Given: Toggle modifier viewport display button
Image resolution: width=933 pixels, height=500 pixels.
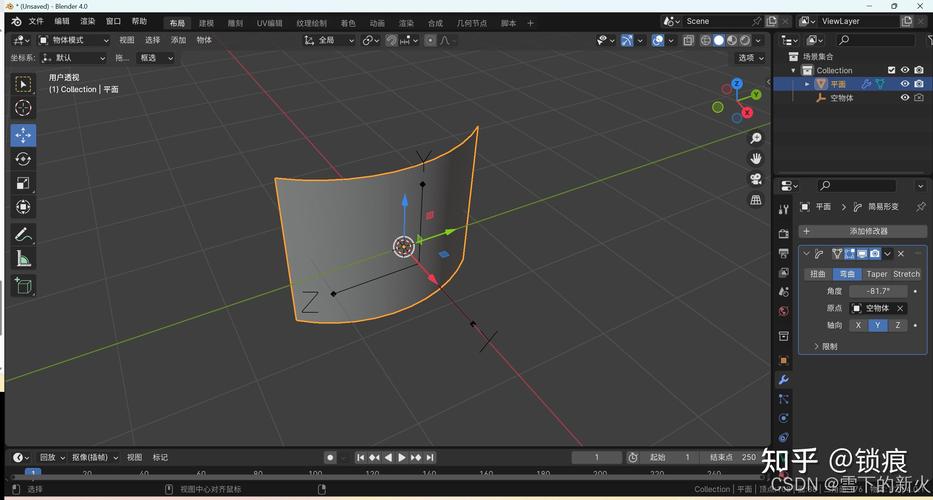Looking at the screenshot, I should (x=862, y=254).
